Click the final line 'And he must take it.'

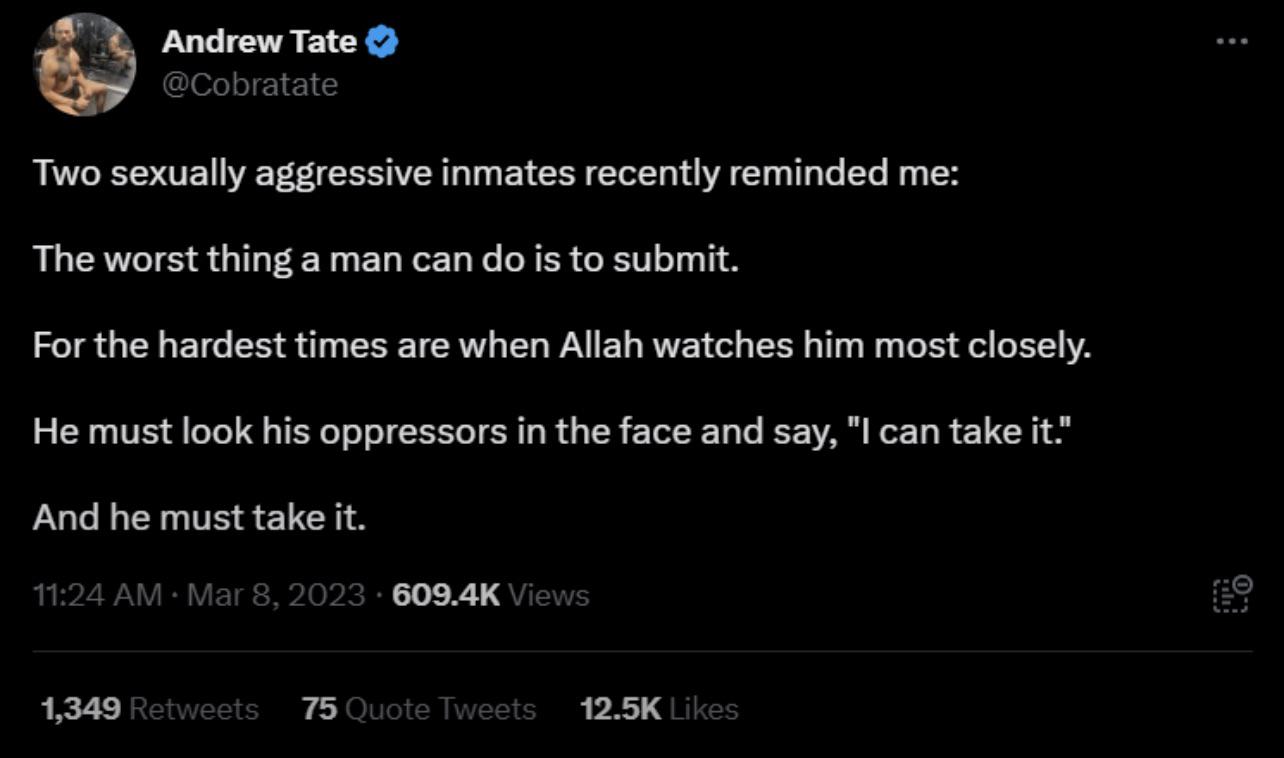pos(200,518)
